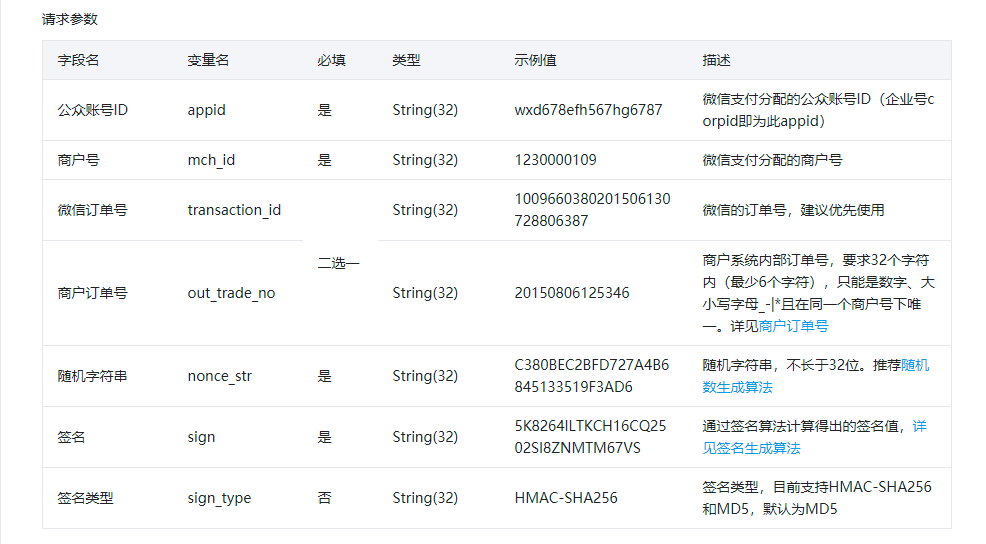Select the 描述 column header
Screen dimensions: 986x544
click(716, 60)
